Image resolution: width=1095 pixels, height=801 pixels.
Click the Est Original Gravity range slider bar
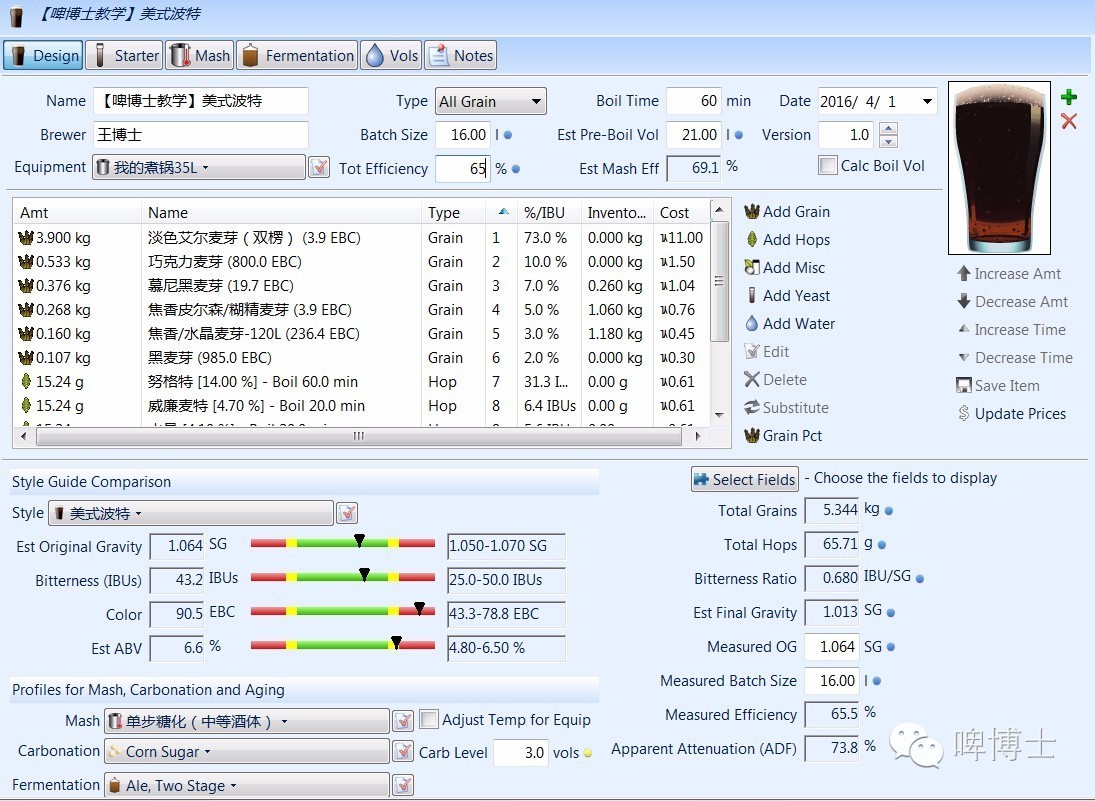[342, 543]
